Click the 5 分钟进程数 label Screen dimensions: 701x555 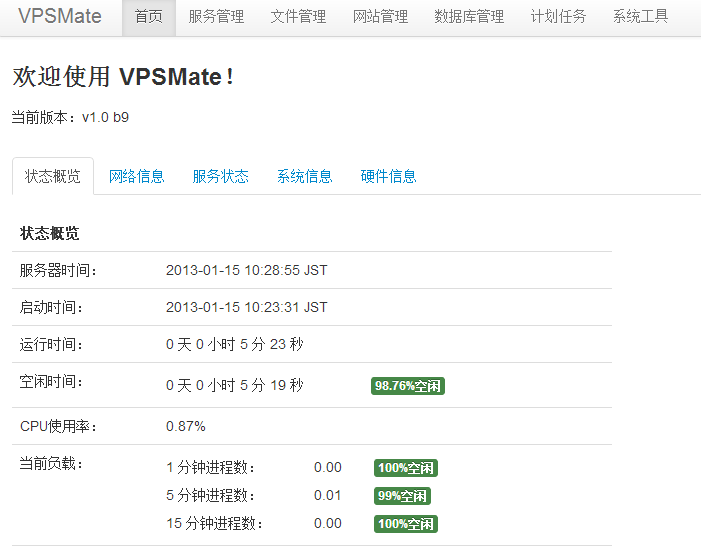point(211,496)
